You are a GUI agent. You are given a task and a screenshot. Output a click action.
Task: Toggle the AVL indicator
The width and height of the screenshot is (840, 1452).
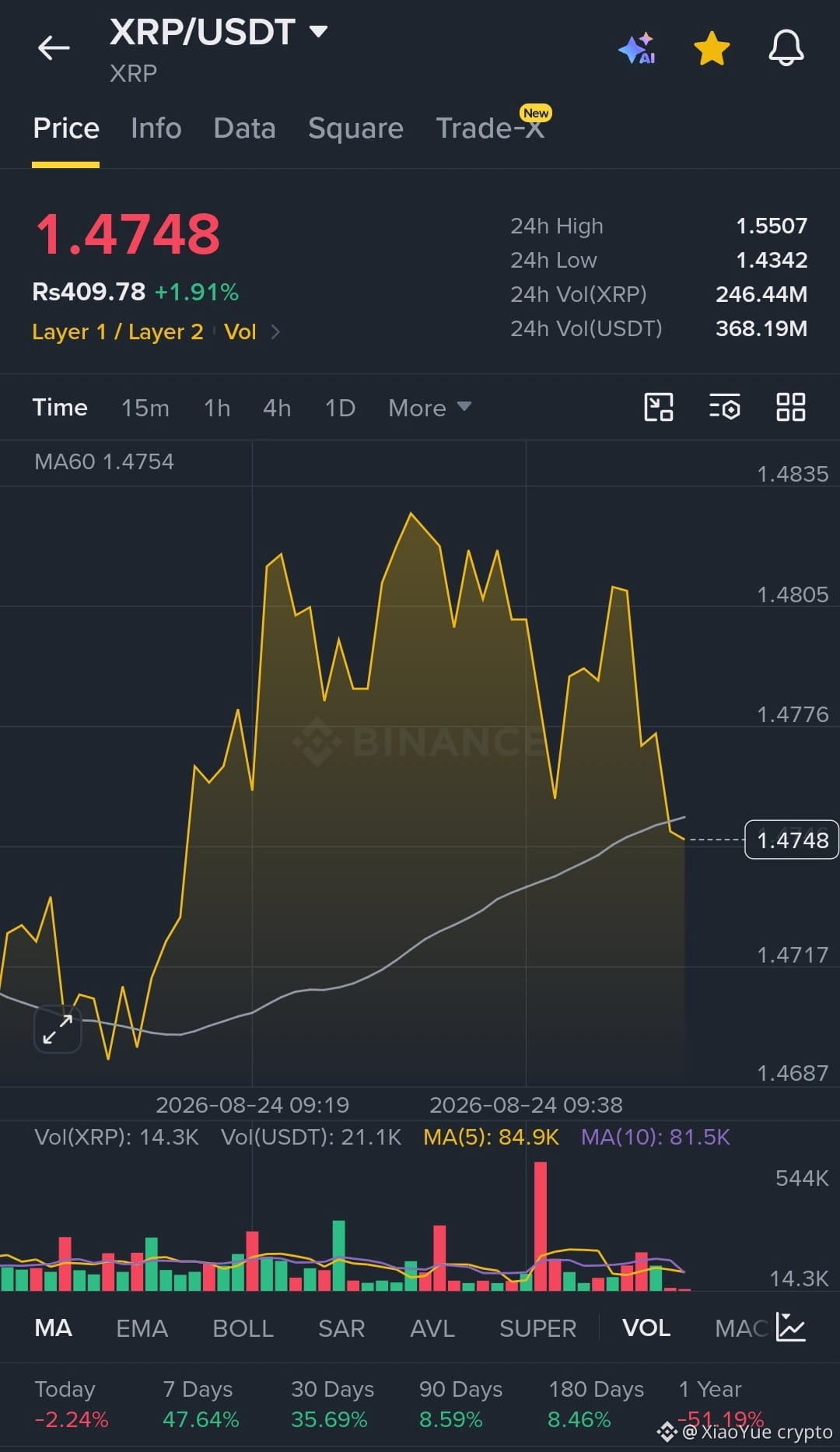tap(432, 1328)
